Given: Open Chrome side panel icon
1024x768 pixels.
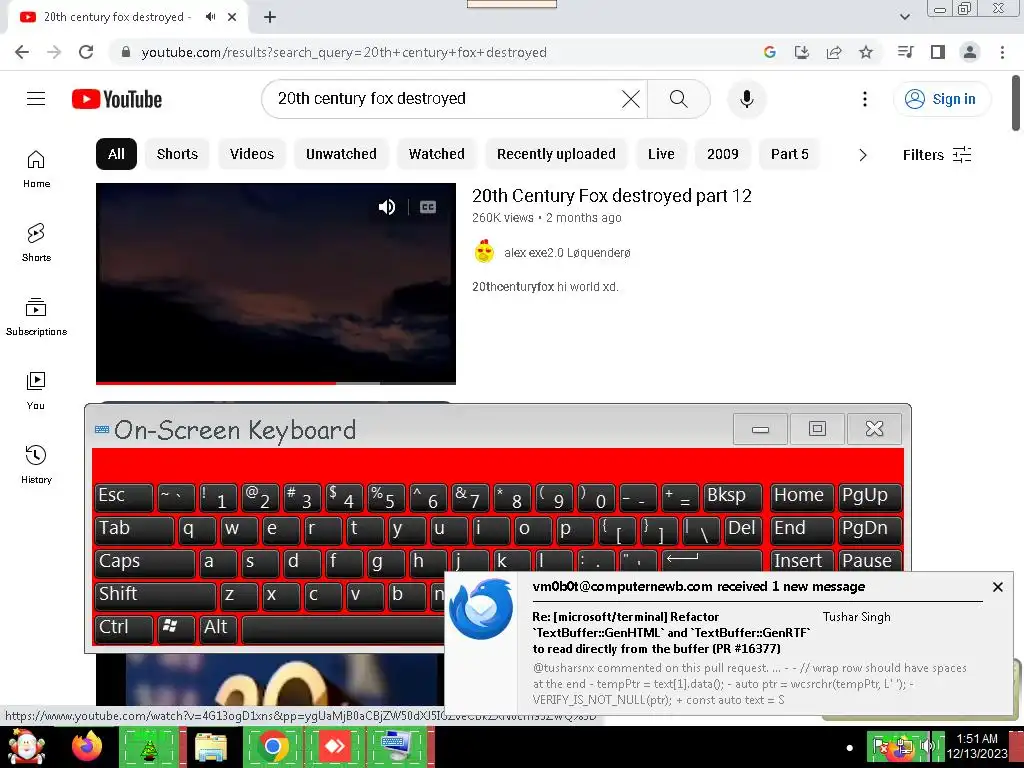Looking at the screenshot, I should pos(938,52).
